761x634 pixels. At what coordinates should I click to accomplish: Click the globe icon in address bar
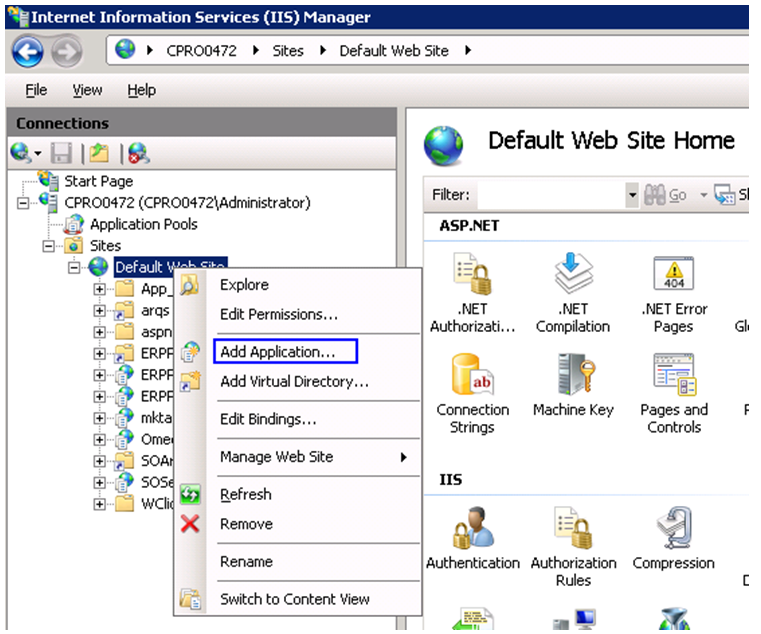point(125,50)
